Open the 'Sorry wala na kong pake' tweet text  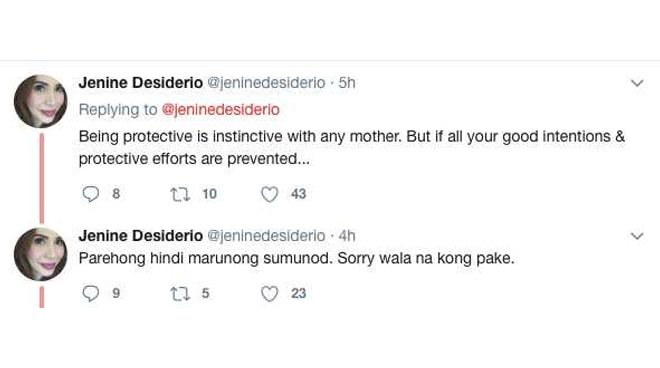point(426,258)
